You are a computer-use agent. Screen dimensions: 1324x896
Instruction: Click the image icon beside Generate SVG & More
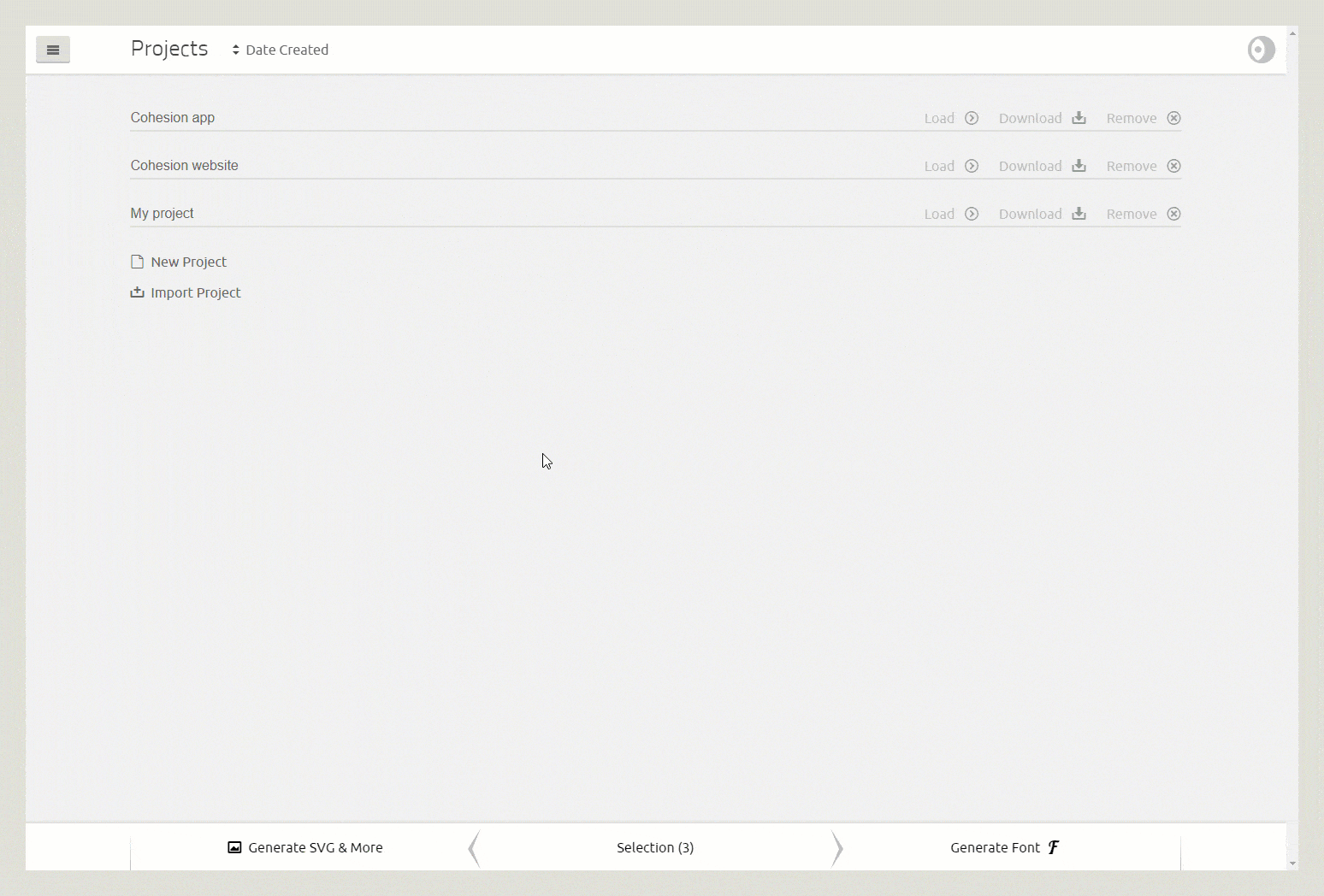[234, 847]
